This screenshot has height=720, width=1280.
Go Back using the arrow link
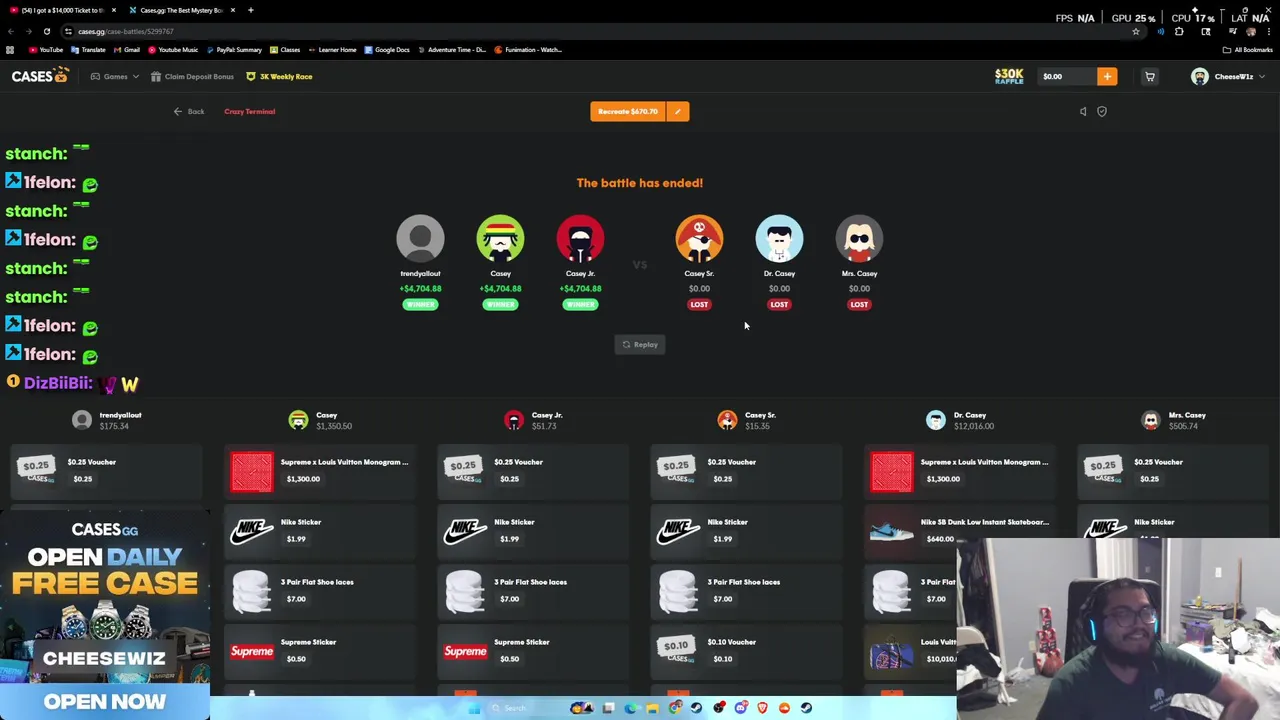tap(188, 111)
